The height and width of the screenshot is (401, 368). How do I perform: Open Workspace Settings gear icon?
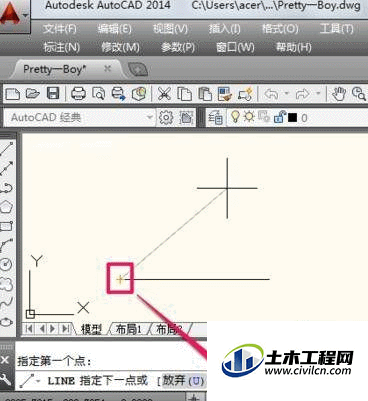tap(166, 117)
